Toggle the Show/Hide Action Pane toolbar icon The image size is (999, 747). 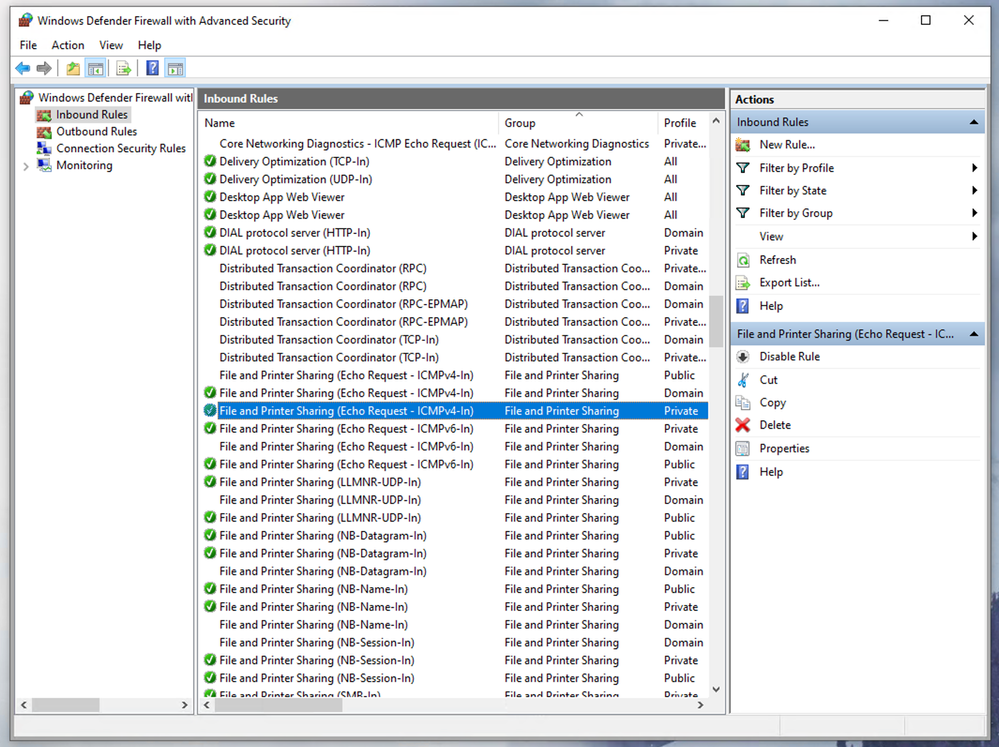click(x=175, y=68)
